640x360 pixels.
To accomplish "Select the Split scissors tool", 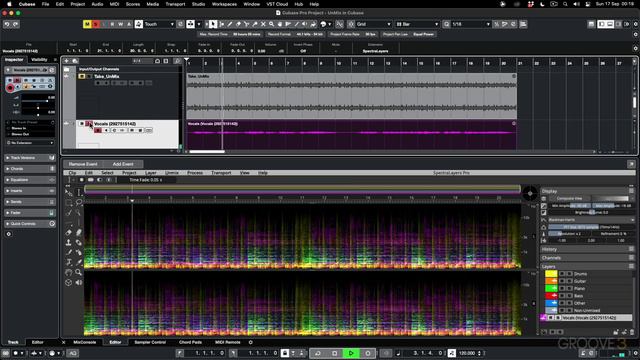I will pyautogui.click(x=247, y=24).
